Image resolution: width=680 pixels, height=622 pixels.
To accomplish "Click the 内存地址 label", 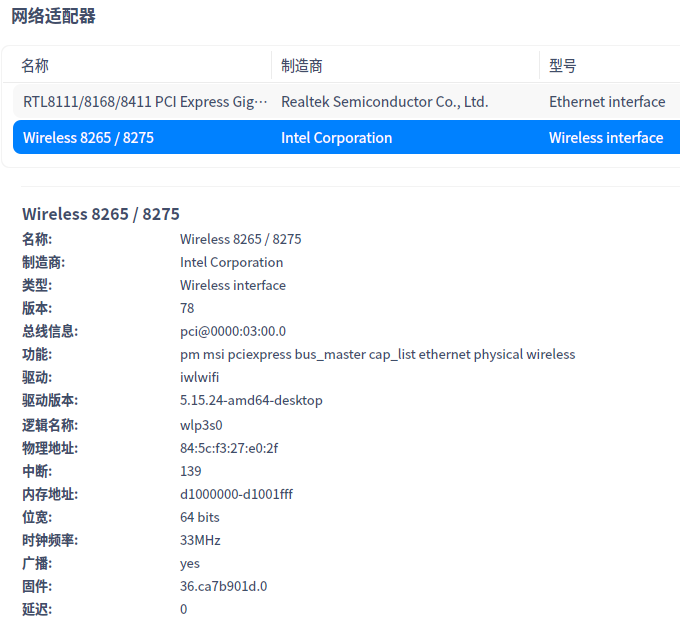I will pos(50,494).
